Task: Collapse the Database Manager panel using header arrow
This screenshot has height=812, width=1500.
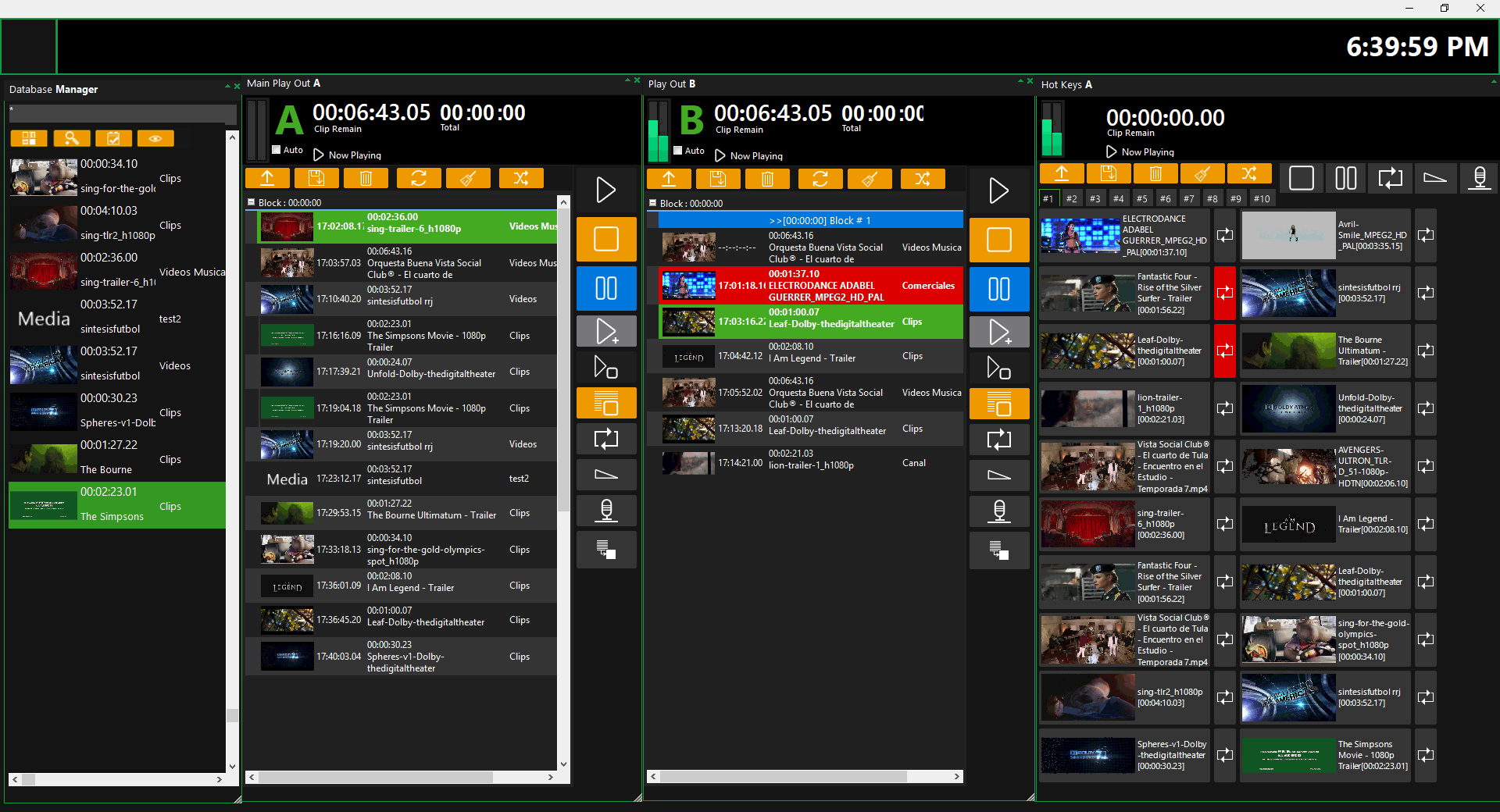Action: coord(228,87)
